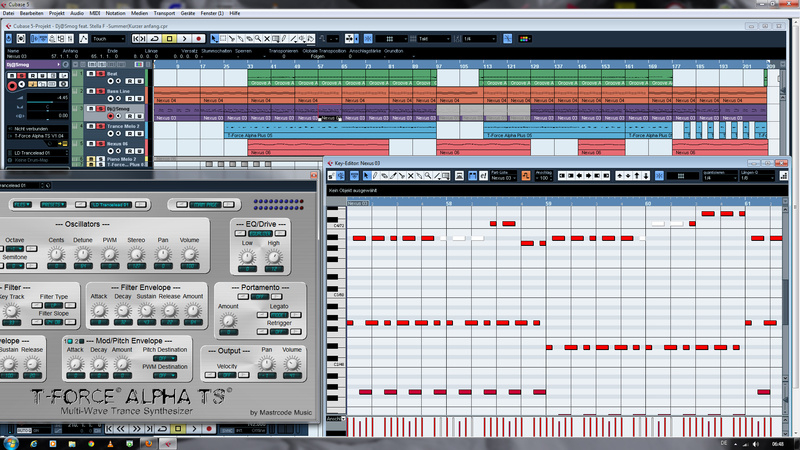Adjust the Filter Envelope Attack knob
The height and width of the screenshot is (450, 800).
[99, 310]
